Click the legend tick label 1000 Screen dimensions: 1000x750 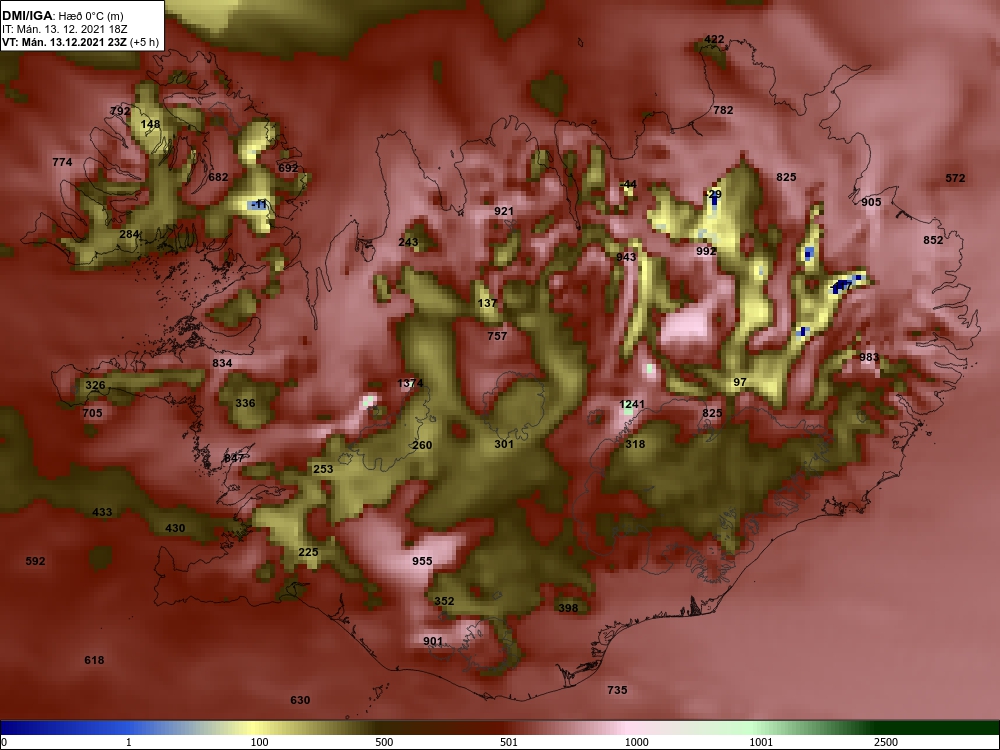click(x=636, y=742)
